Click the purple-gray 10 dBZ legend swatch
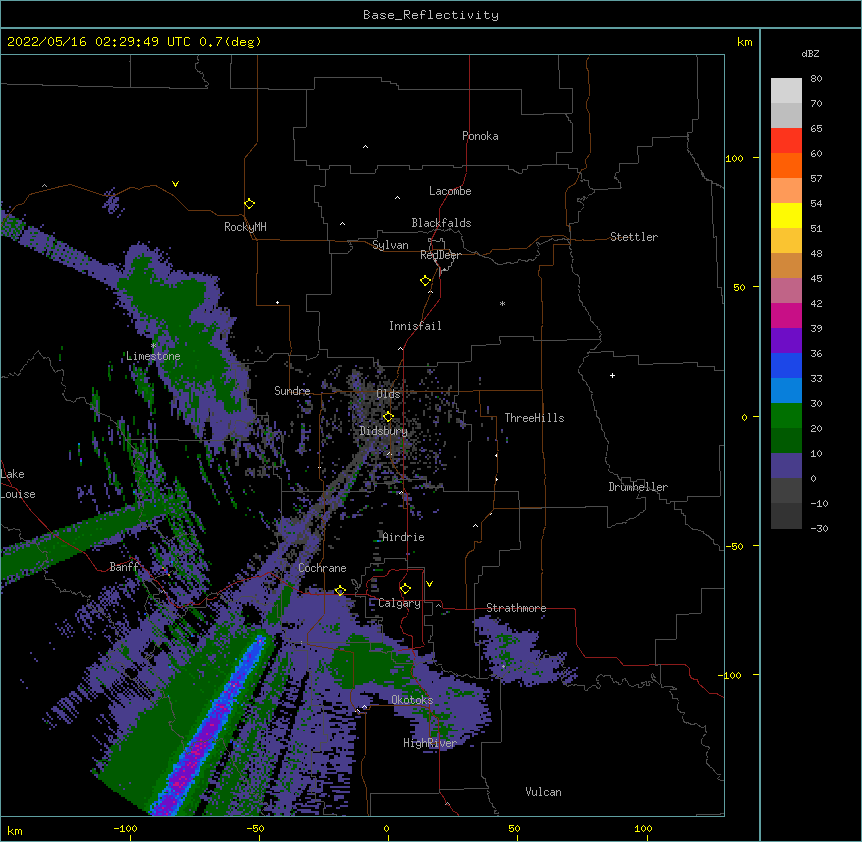 (786, 466)
